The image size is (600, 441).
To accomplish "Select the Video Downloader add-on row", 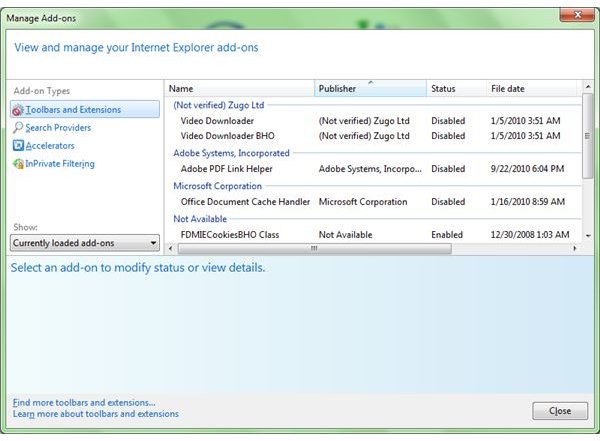I will click(373, 121).
